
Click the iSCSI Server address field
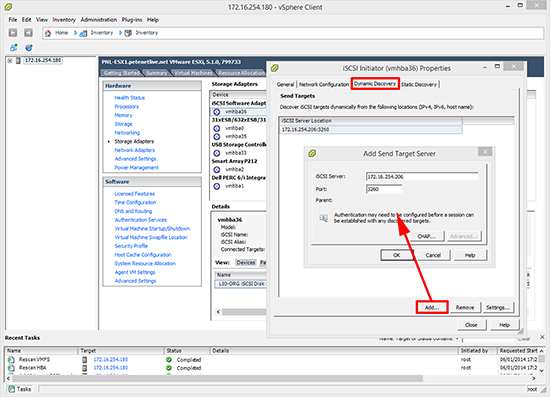(422, 176)
